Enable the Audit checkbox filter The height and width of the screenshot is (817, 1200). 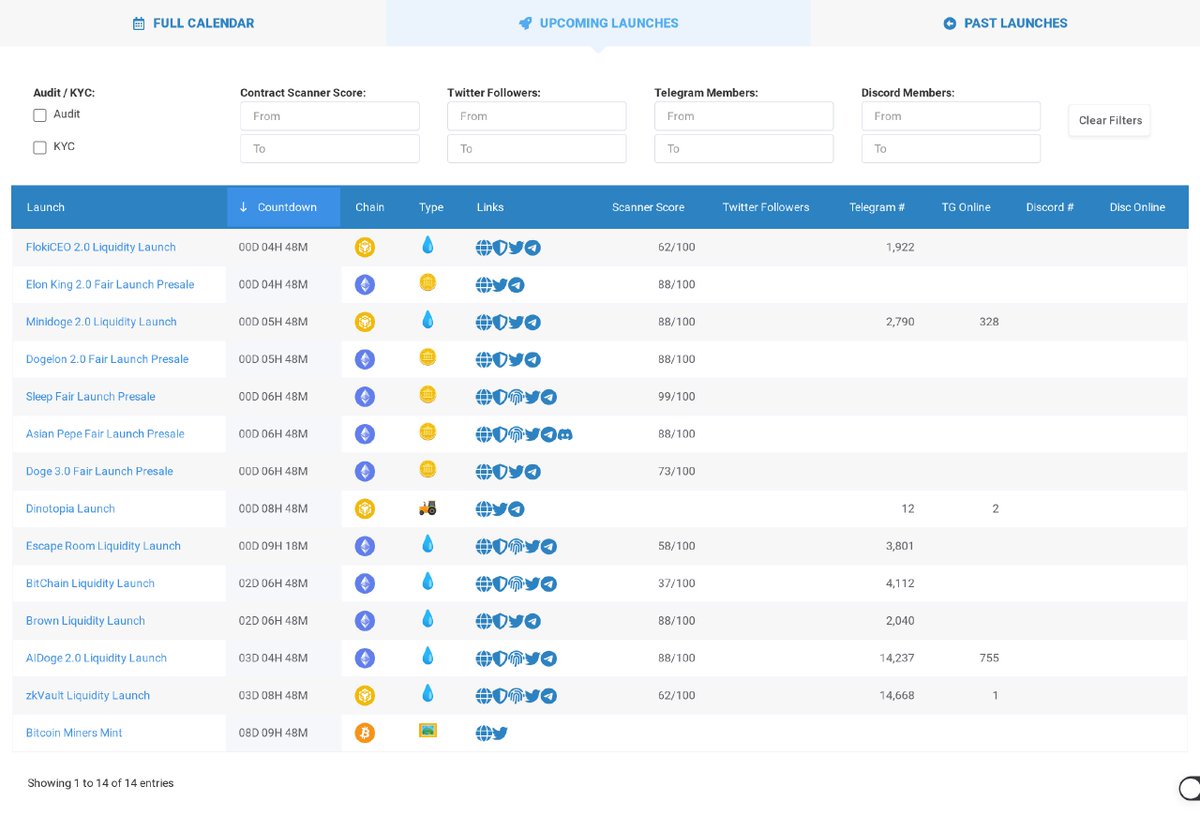pyautogui.click(x=40, y=115)
